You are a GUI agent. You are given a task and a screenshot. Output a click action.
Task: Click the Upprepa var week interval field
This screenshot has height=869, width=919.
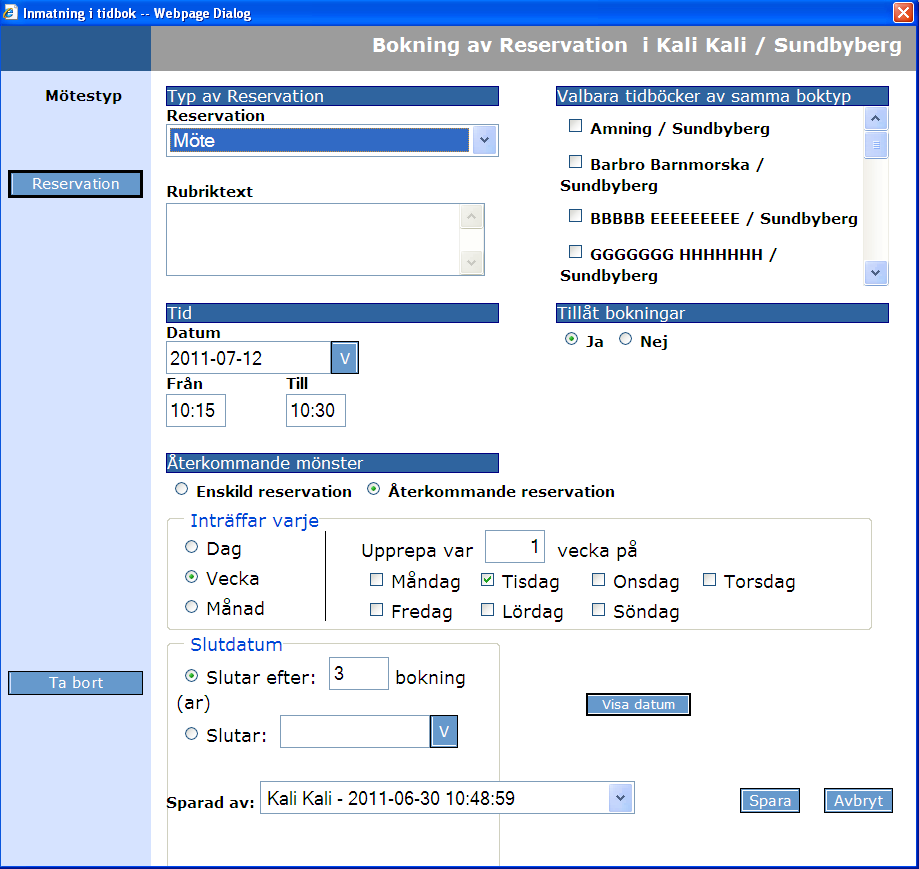tap(515, 547)
